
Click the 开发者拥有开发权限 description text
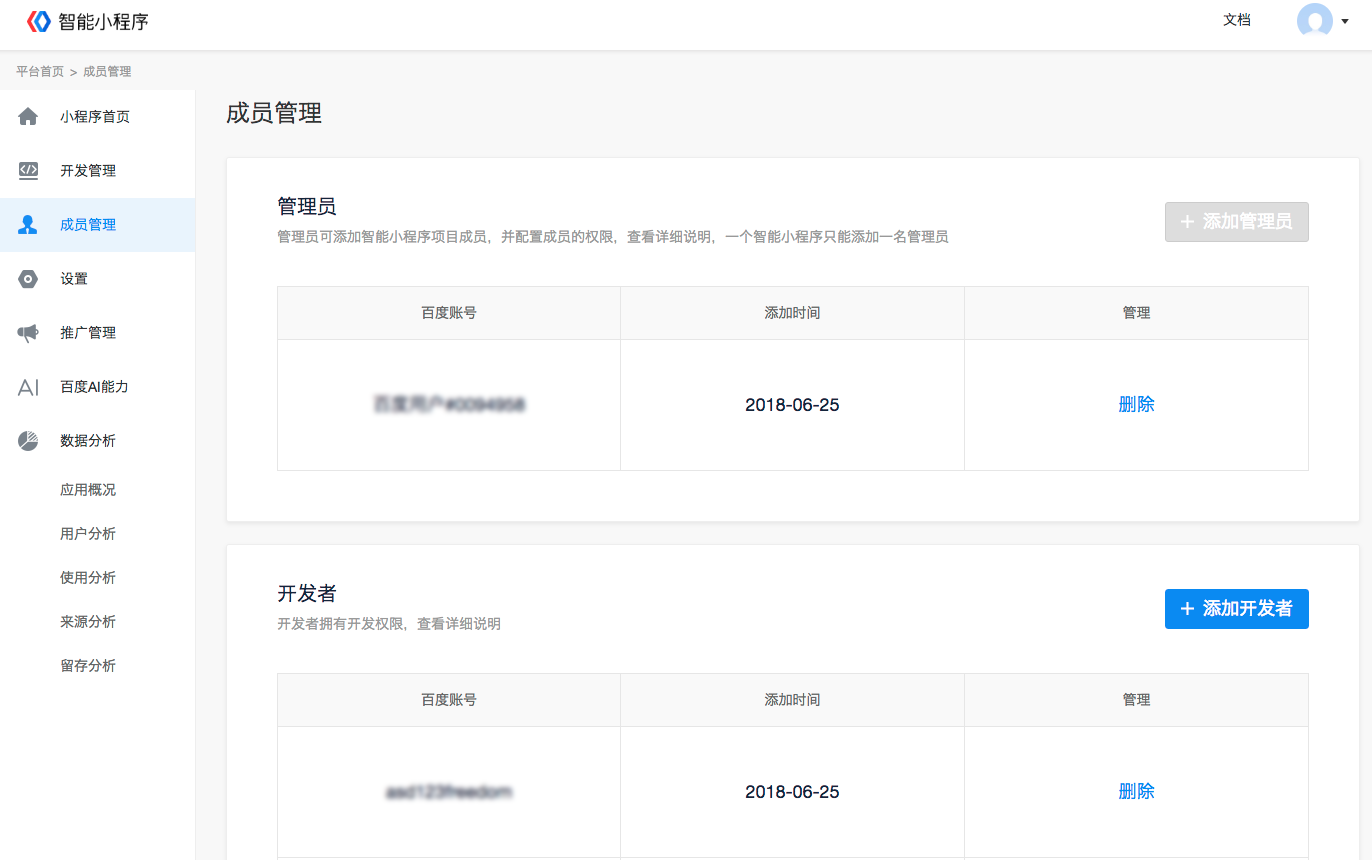(389, 624)
